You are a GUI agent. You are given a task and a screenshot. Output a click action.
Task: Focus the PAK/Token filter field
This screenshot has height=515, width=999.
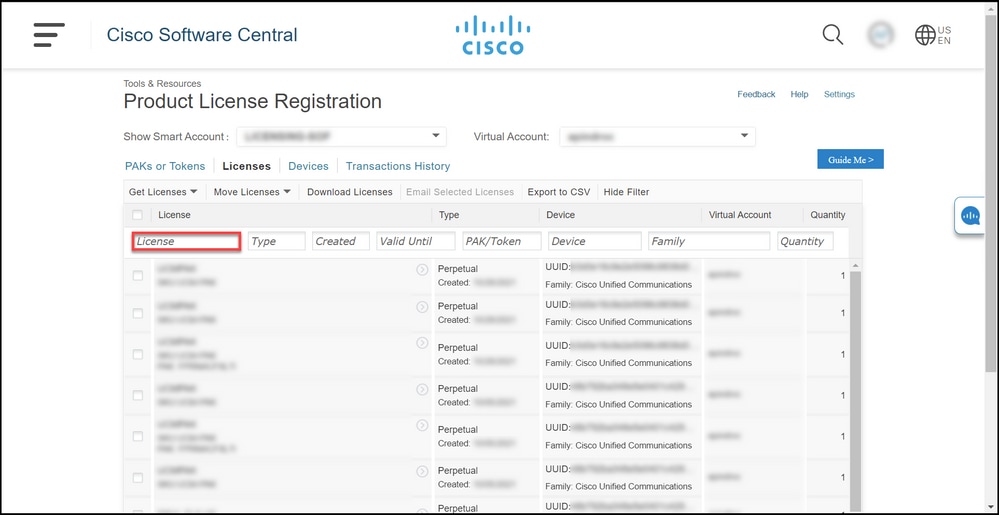(502, 241)
